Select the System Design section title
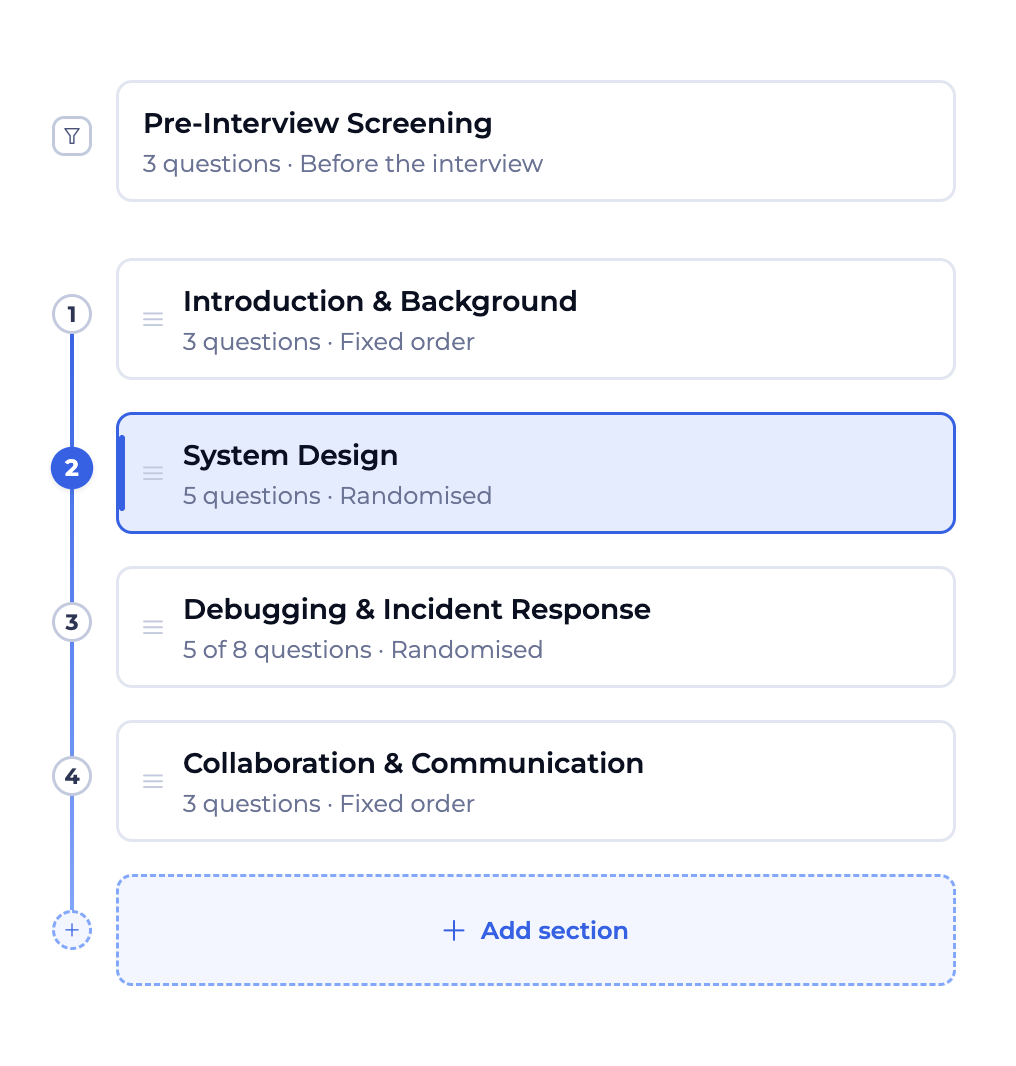 pyautogui.click(x=290, y=455)
